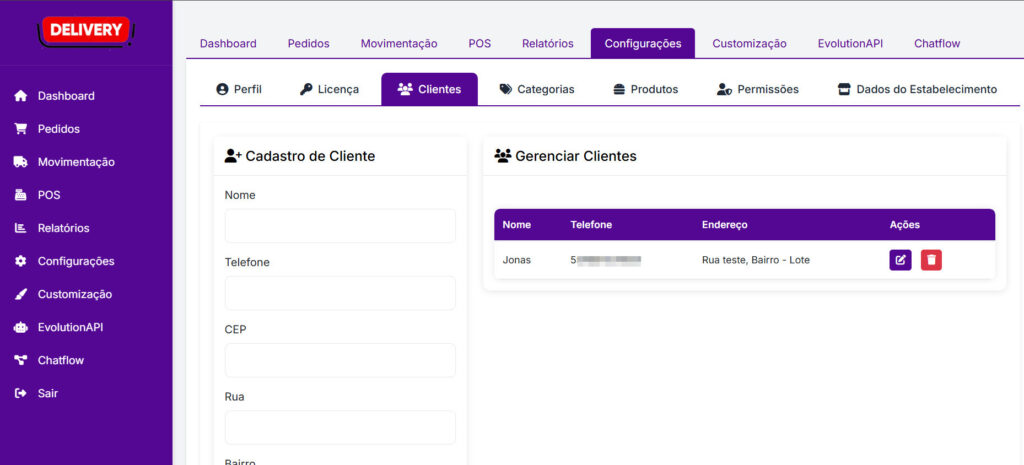Click the key icon on Licença tab
The image size is (1024, 465).
tap(306, 89)
